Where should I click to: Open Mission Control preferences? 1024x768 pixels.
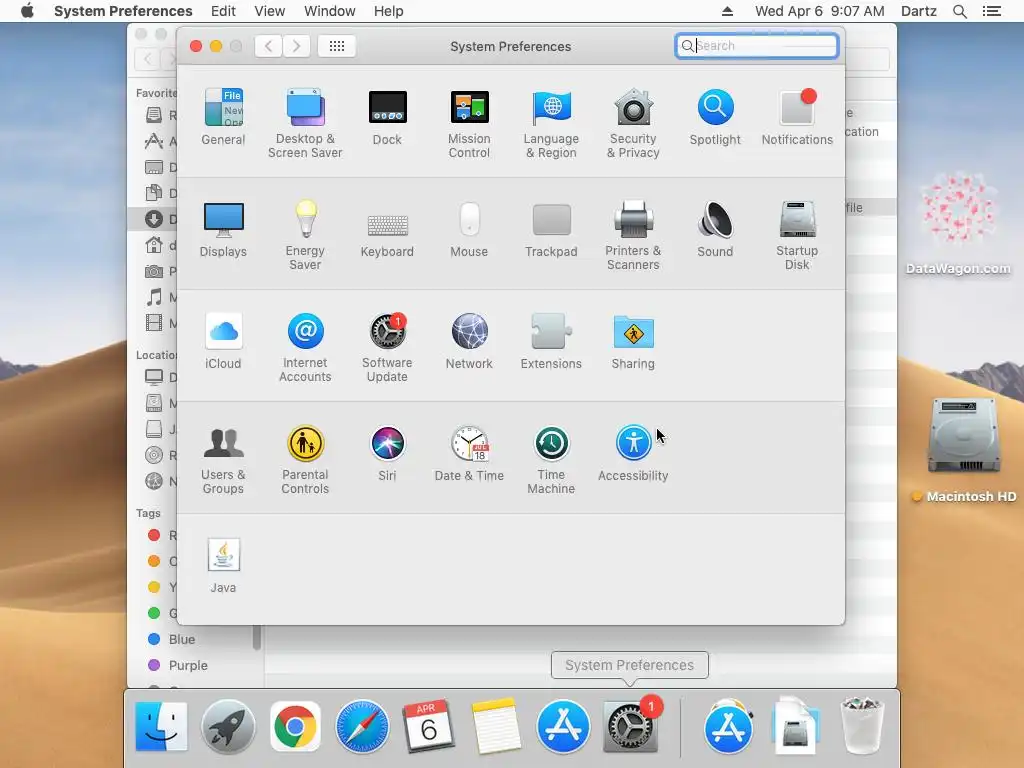point(469,124)
